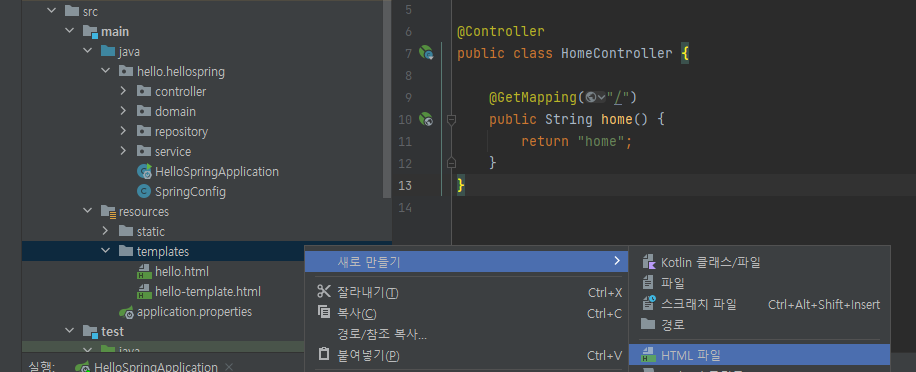Expand the service package
The height and width of the screenshot is (372, 916).
(123, 151)
